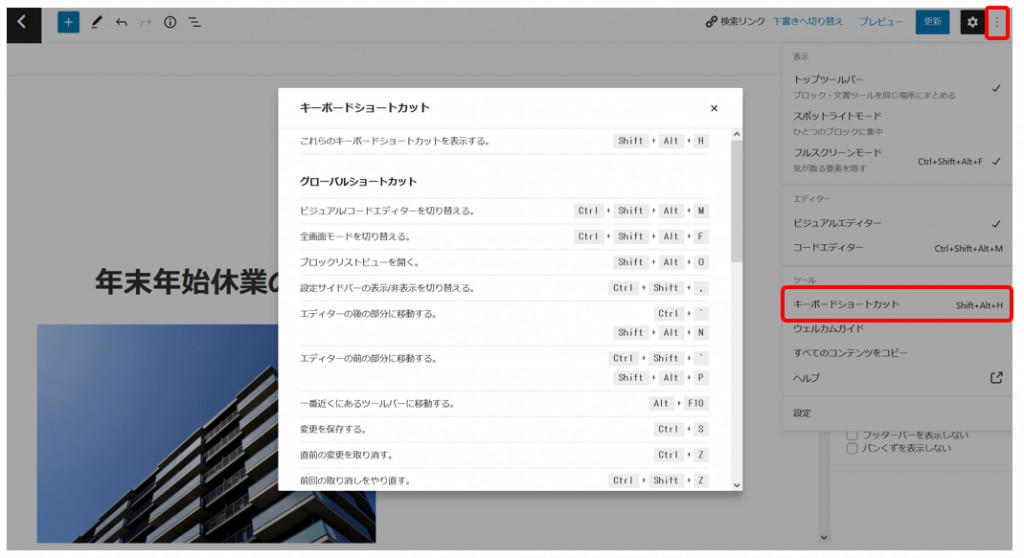Screen dimensions: 1024x558
Task: Click the 更新 update button
Action: pos(932,22)
